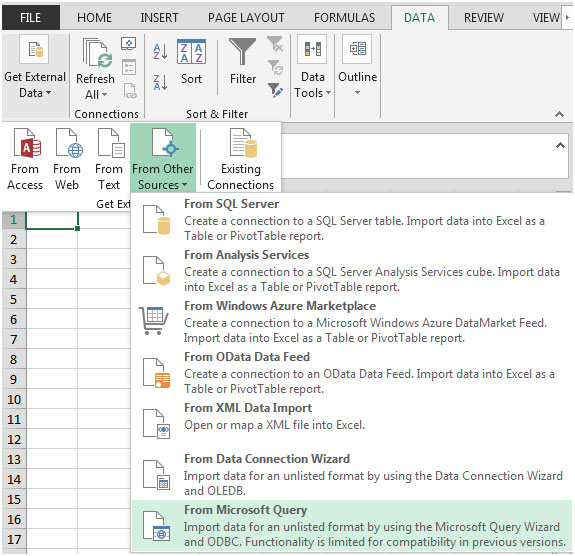Sort Z to A descending
The image size is (575, 556).
(160, 83)
